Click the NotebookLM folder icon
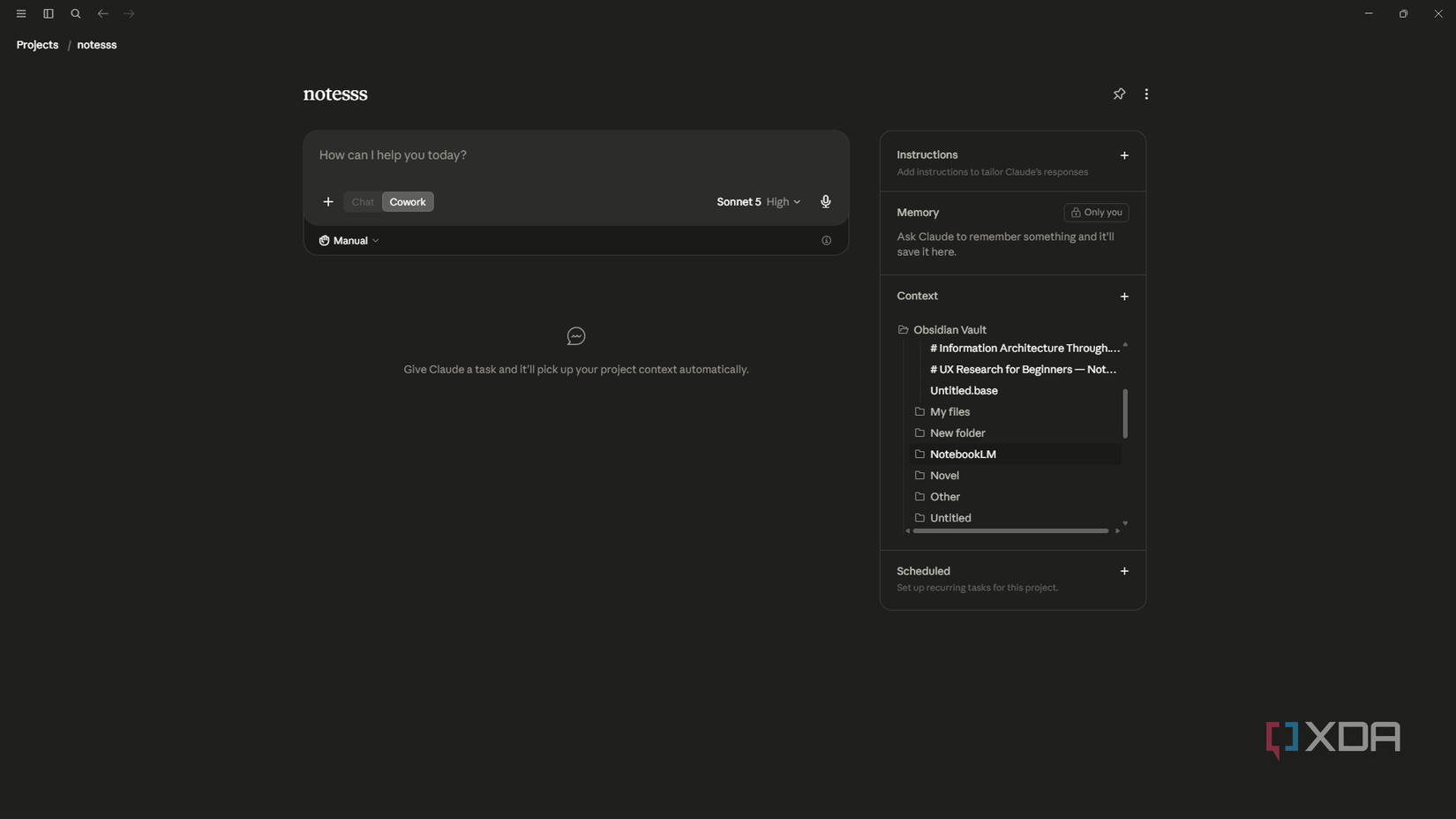This screenshot has height=819, width=1456. click(919, 455)
